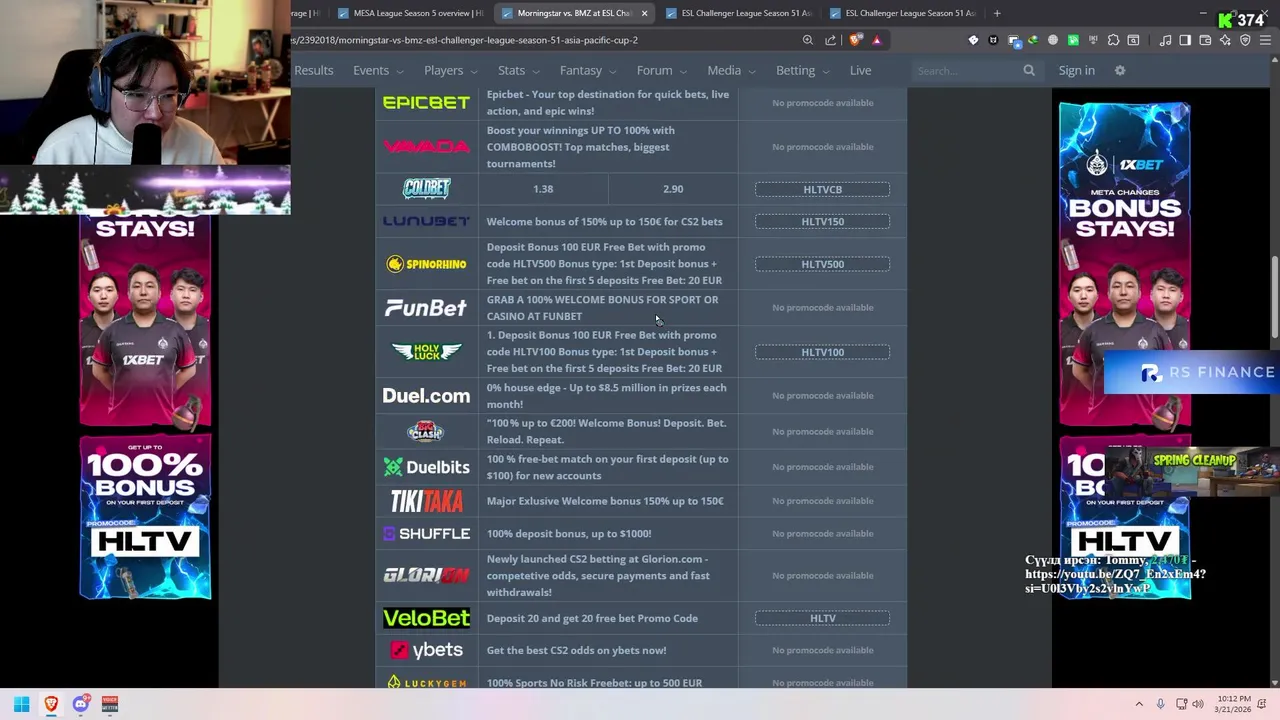The image size is (1280, 720).
Task: Open the browser hamburger menu
Action: pos(1265,40)
